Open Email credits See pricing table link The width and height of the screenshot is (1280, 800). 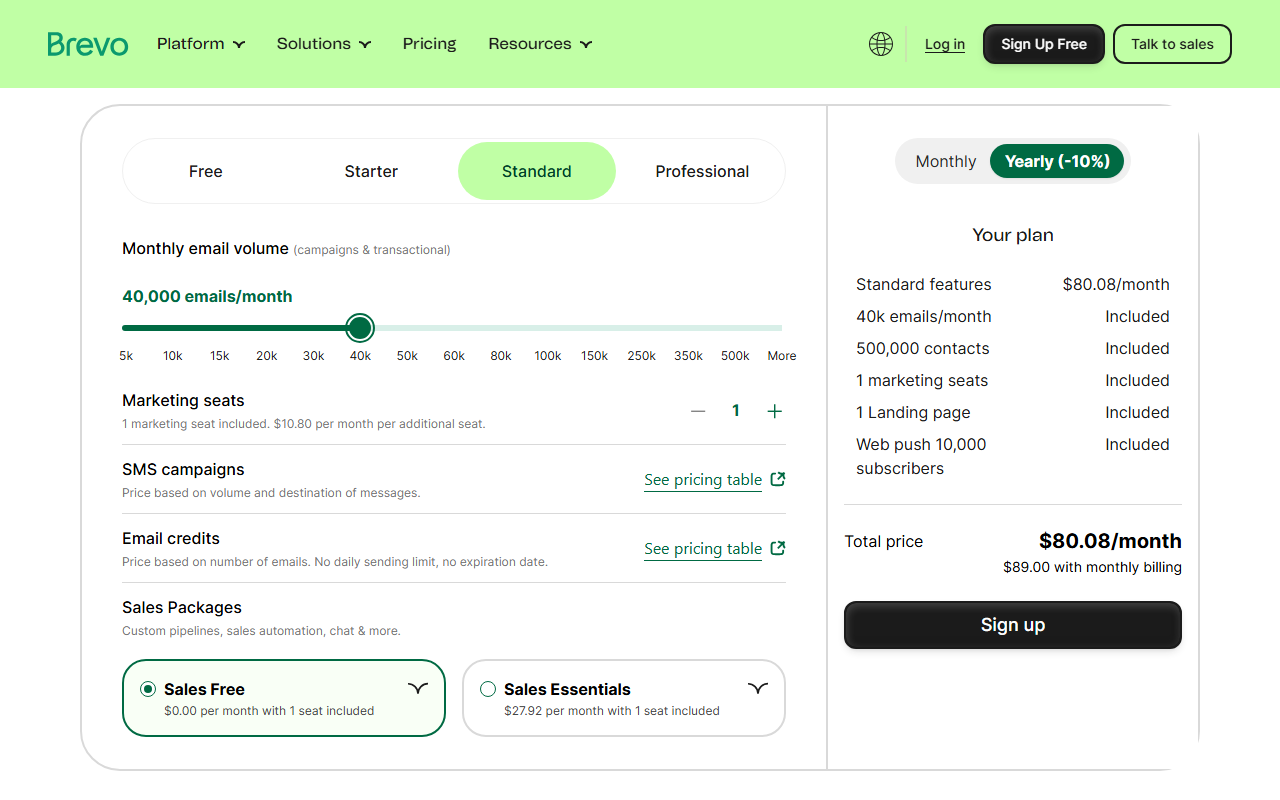point(703,549)
